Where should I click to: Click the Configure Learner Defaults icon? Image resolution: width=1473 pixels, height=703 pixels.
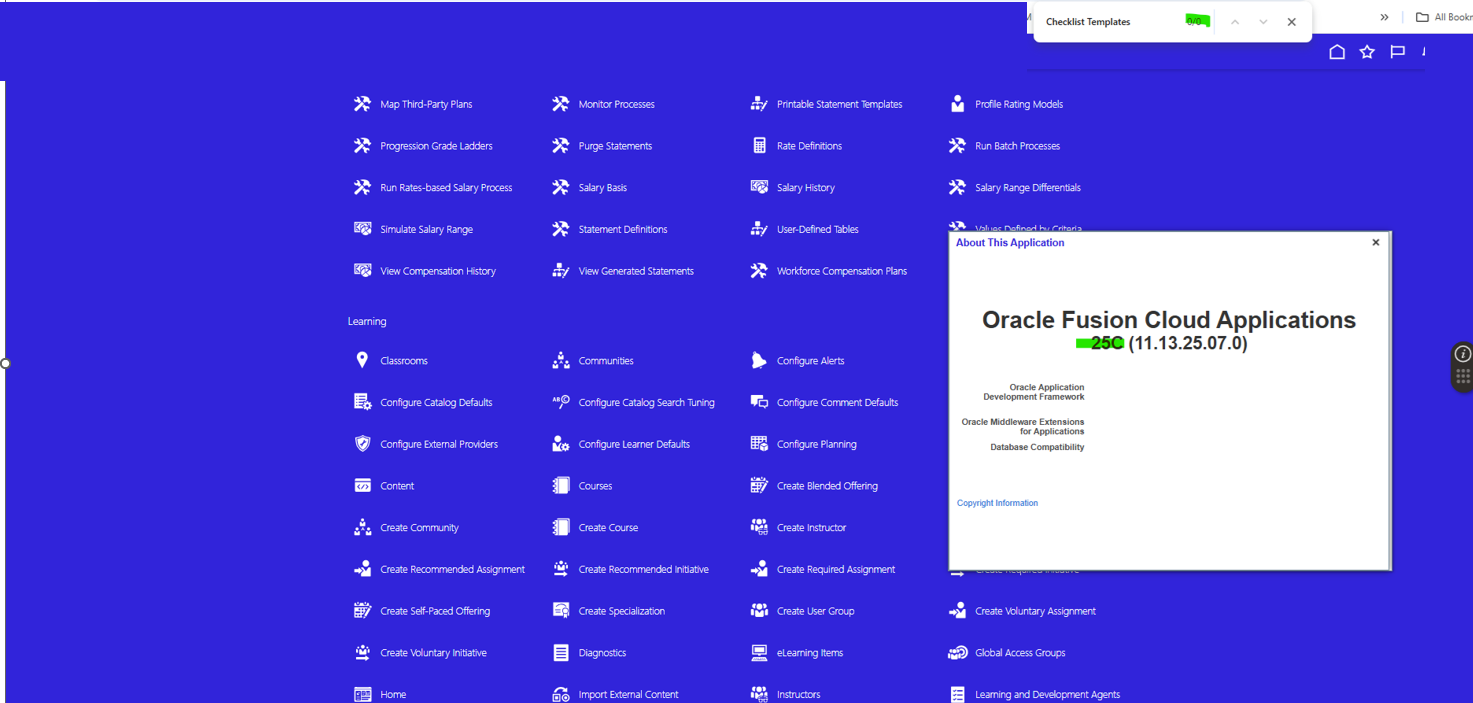click(x=560, y=444)
